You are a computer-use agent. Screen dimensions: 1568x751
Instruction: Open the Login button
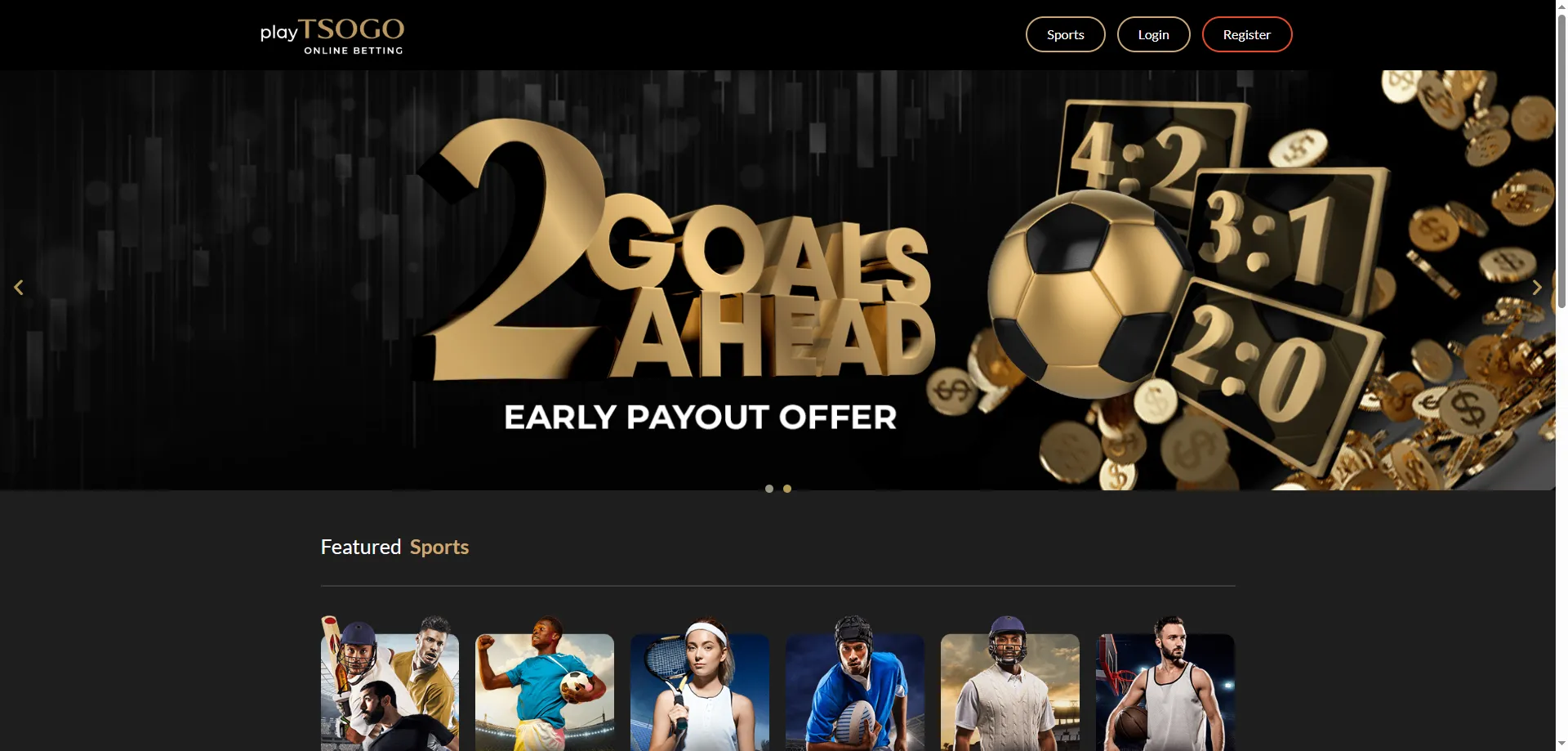click(1153, 34)
